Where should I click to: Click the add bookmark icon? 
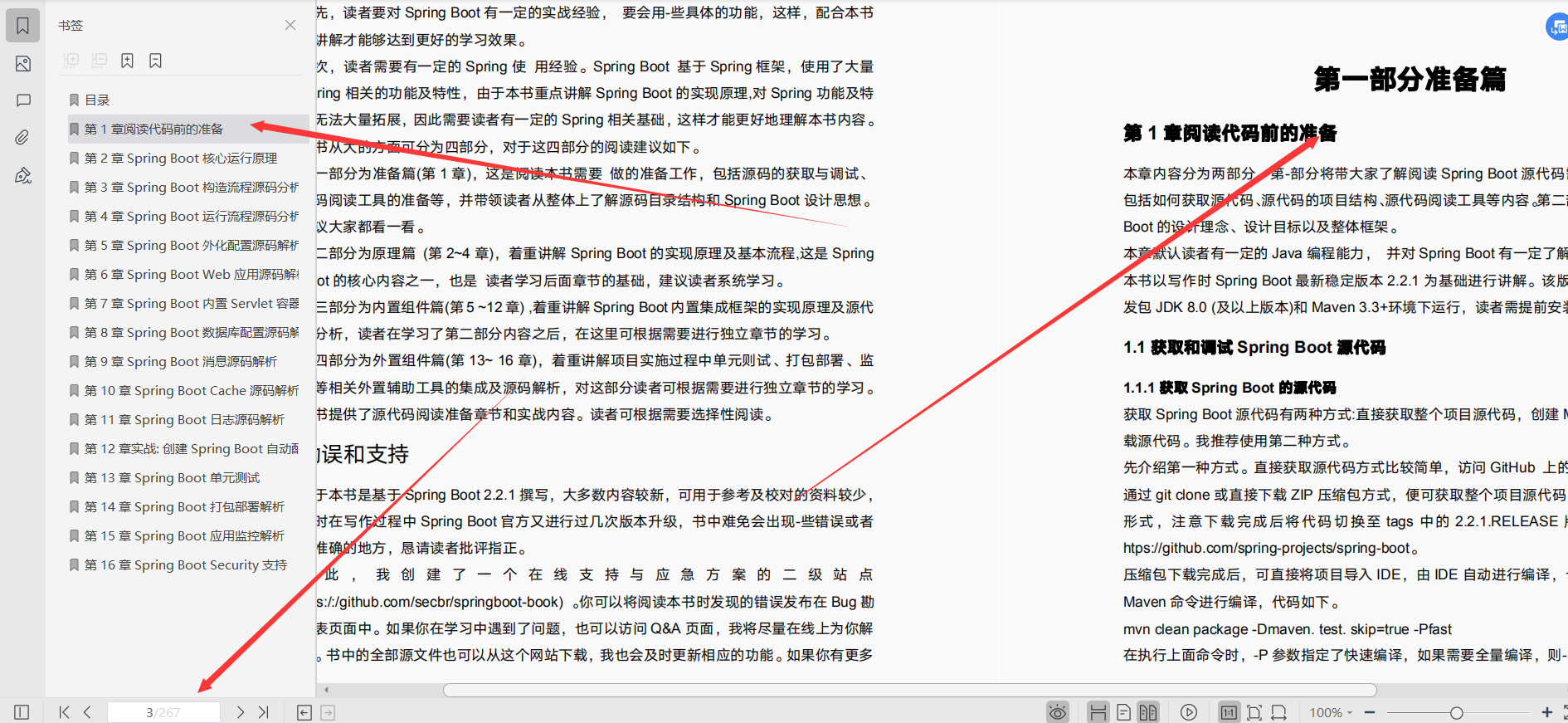[x=127, y=61]
